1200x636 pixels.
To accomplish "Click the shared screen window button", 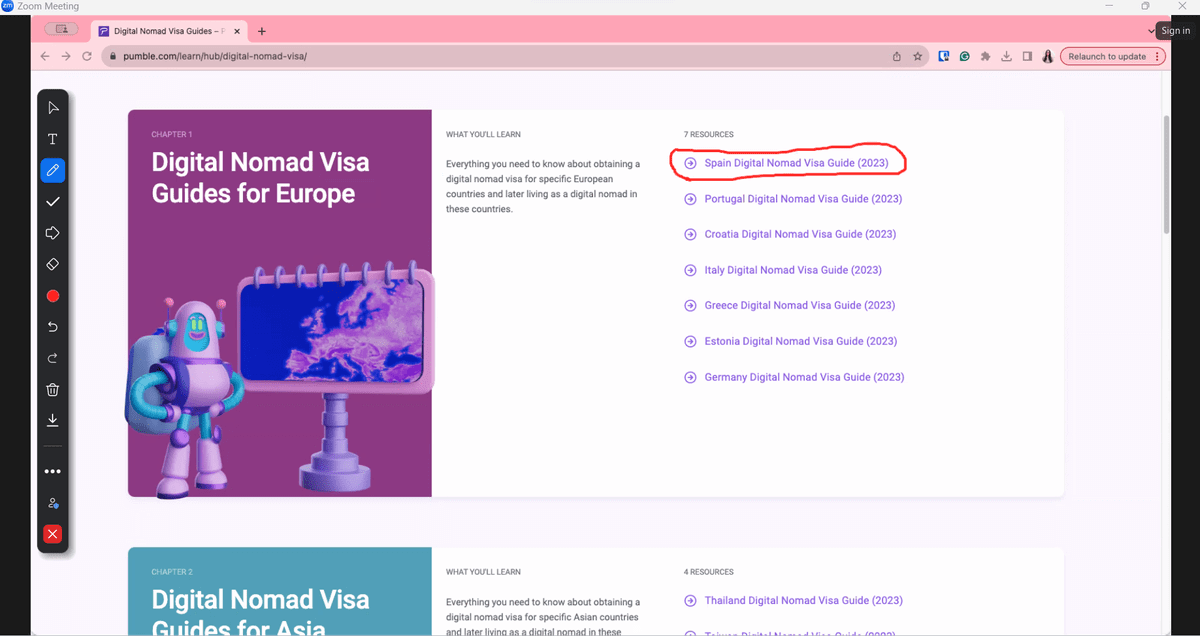I will point(61,29).
